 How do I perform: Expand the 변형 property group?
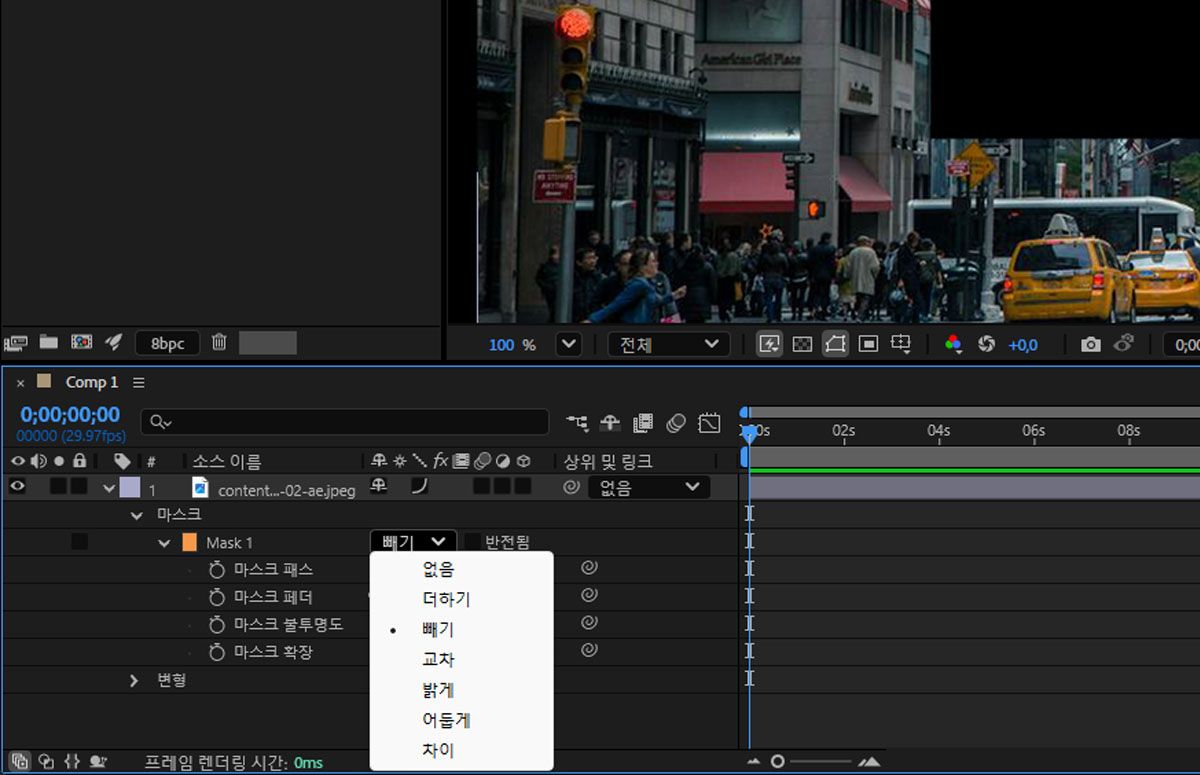point(135,680)
